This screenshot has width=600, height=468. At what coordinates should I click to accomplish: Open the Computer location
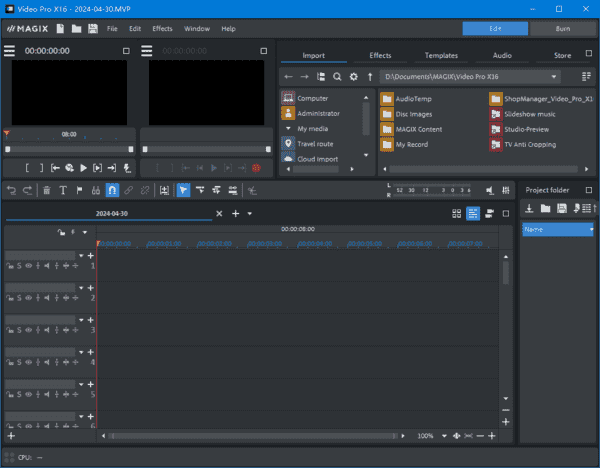312,98
